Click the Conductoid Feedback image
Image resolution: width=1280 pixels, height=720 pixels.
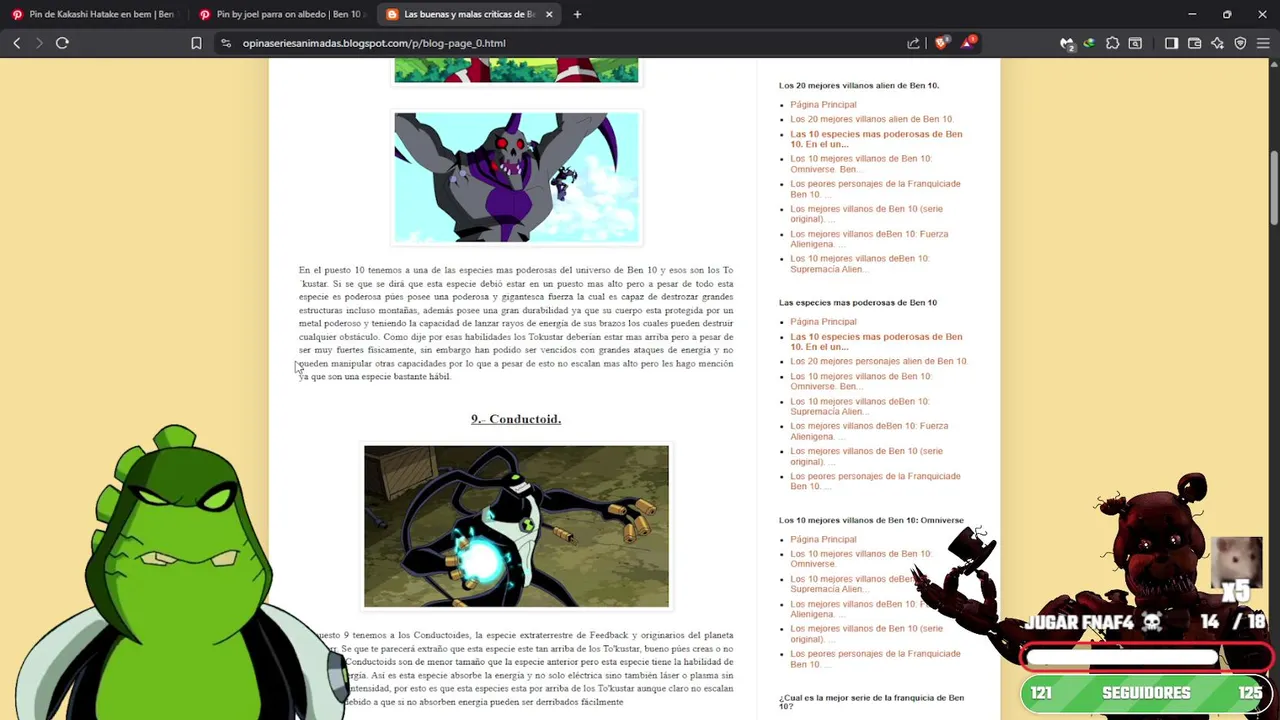516,526
